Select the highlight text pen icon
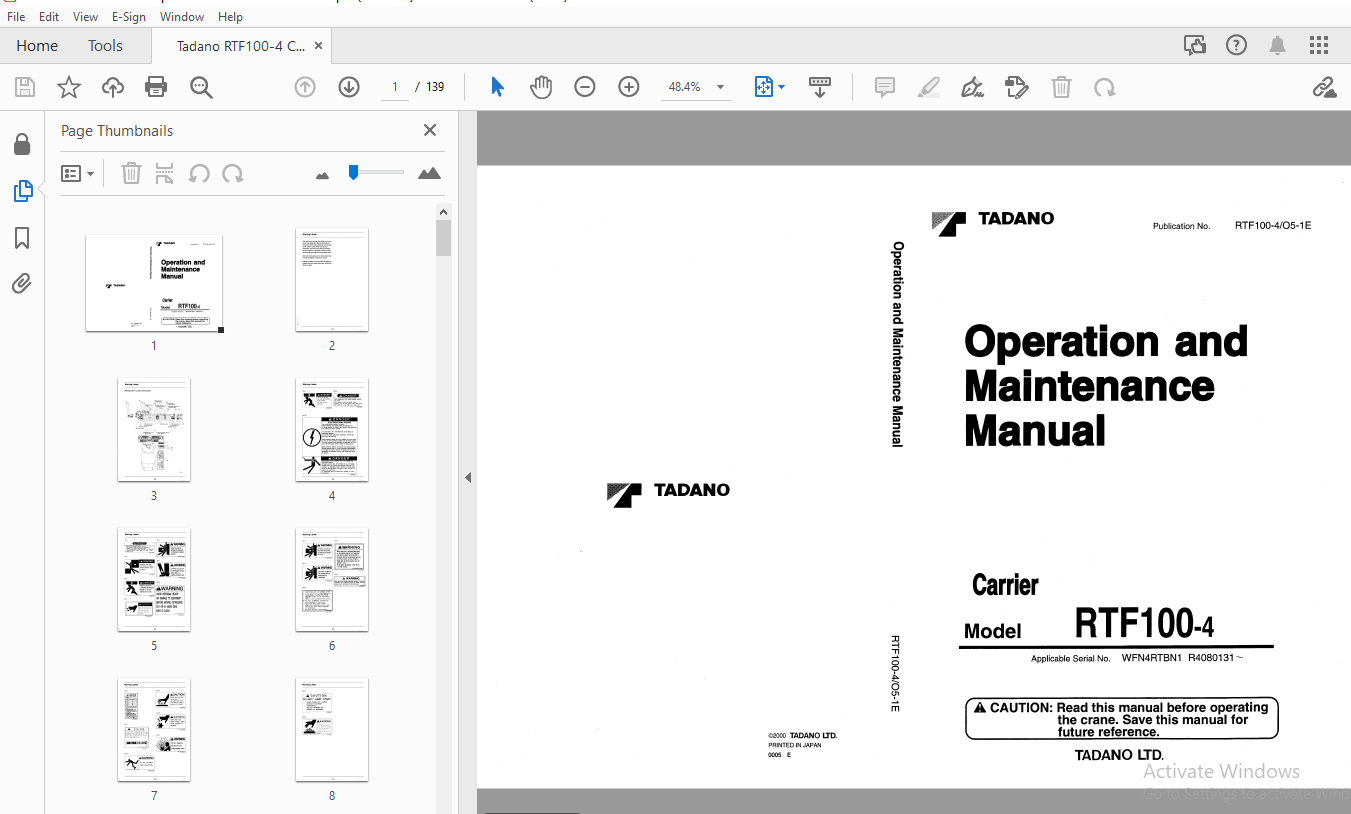The width and height of the screenshot is (1351, 814). click(x=929, y=87)
